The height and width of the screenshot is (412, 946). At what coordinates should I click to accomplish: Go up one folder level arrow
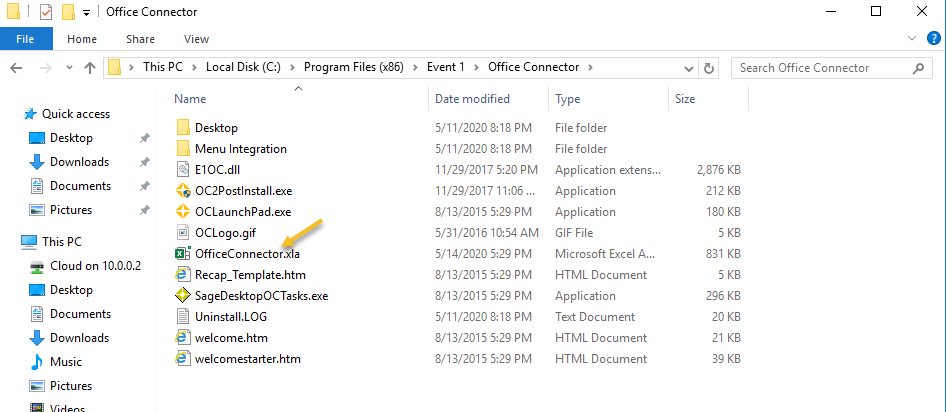click(90, 68)
